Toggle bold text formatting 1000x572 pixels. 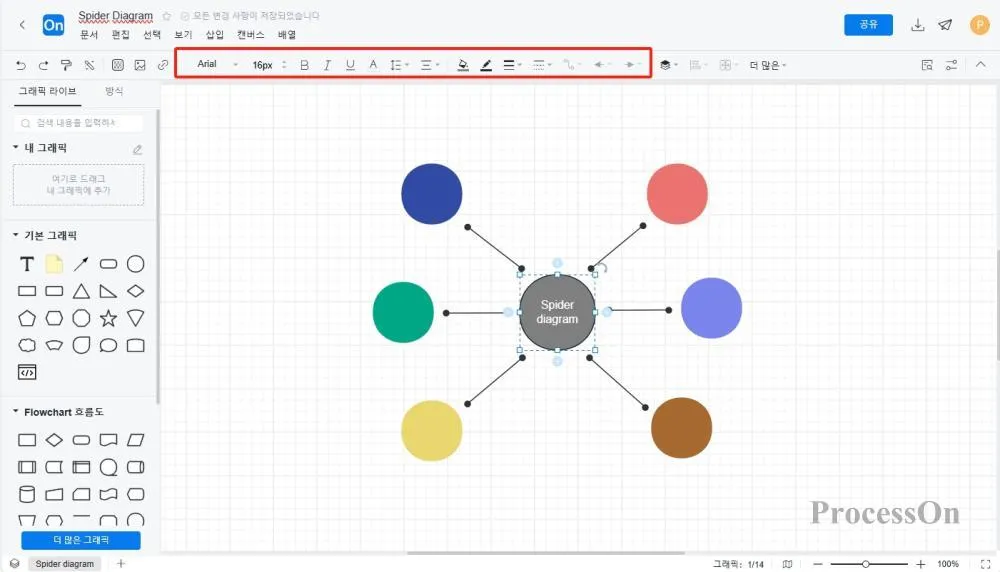pos(304,65)
